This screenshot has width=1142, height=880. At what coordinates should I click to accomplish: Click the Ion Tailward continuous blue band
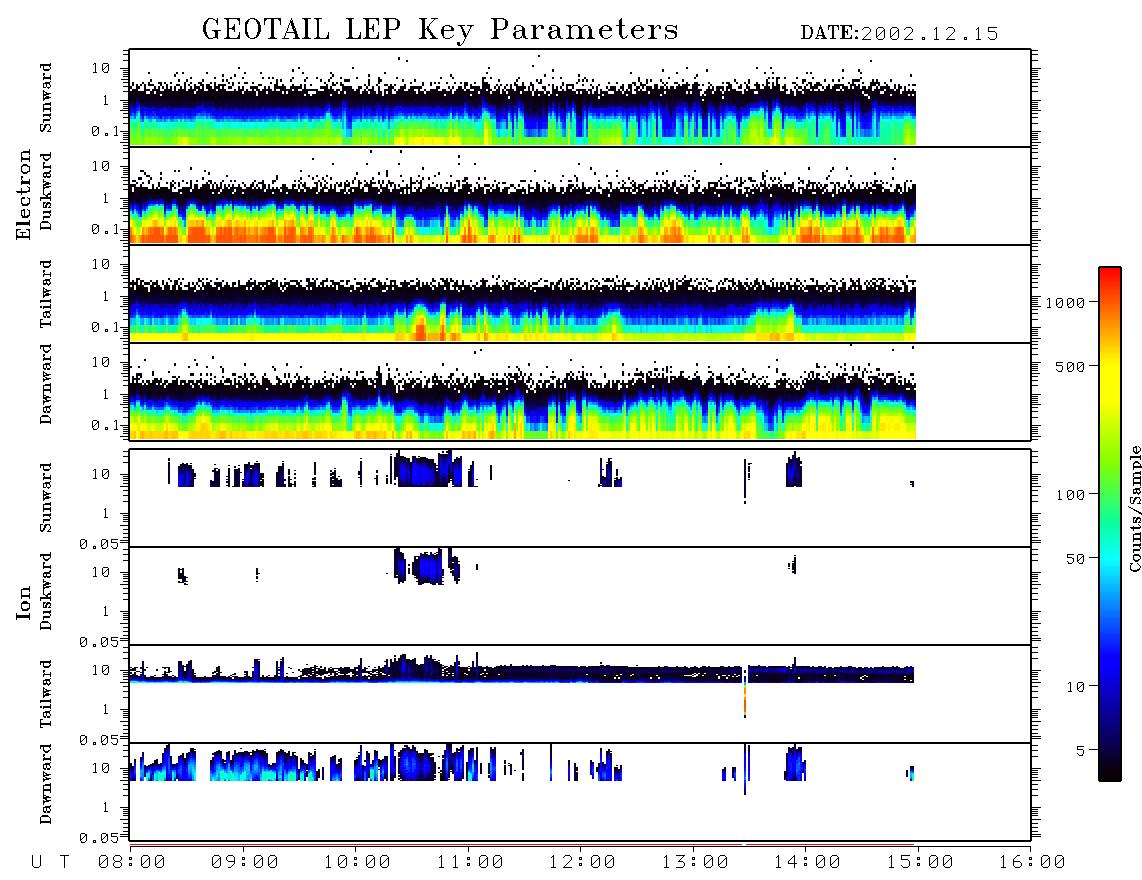pos(521,674)
